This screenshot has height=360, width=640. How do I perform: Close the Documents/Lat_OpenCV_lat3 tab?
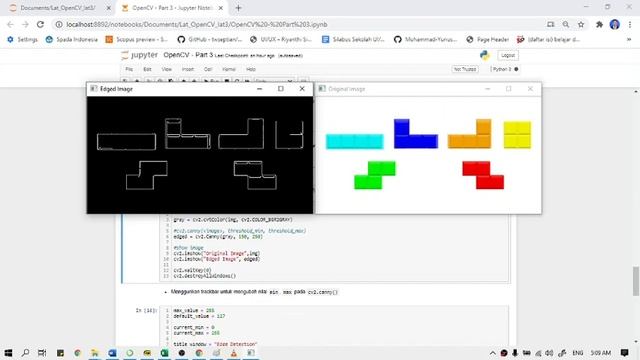tap(109, 8)
